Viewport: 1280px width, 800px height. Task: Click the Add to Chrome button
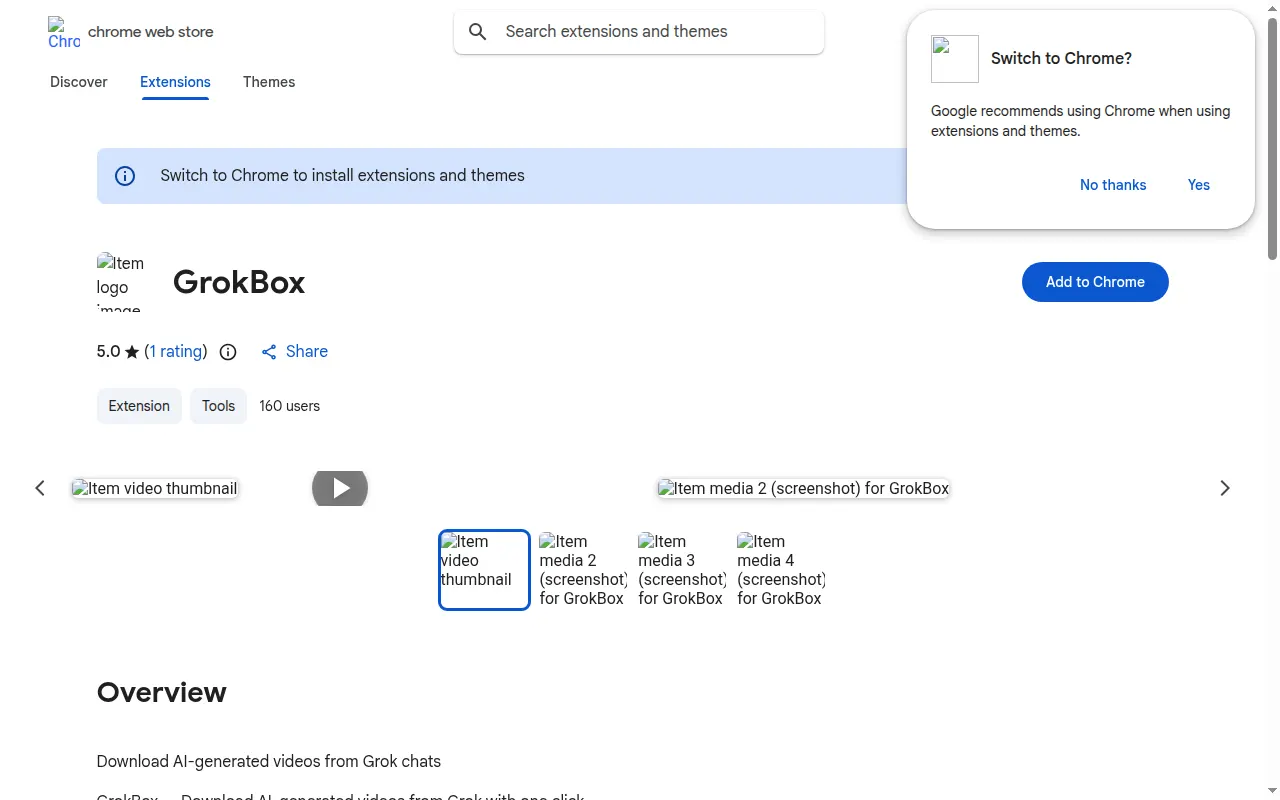tap(1095, 282)
